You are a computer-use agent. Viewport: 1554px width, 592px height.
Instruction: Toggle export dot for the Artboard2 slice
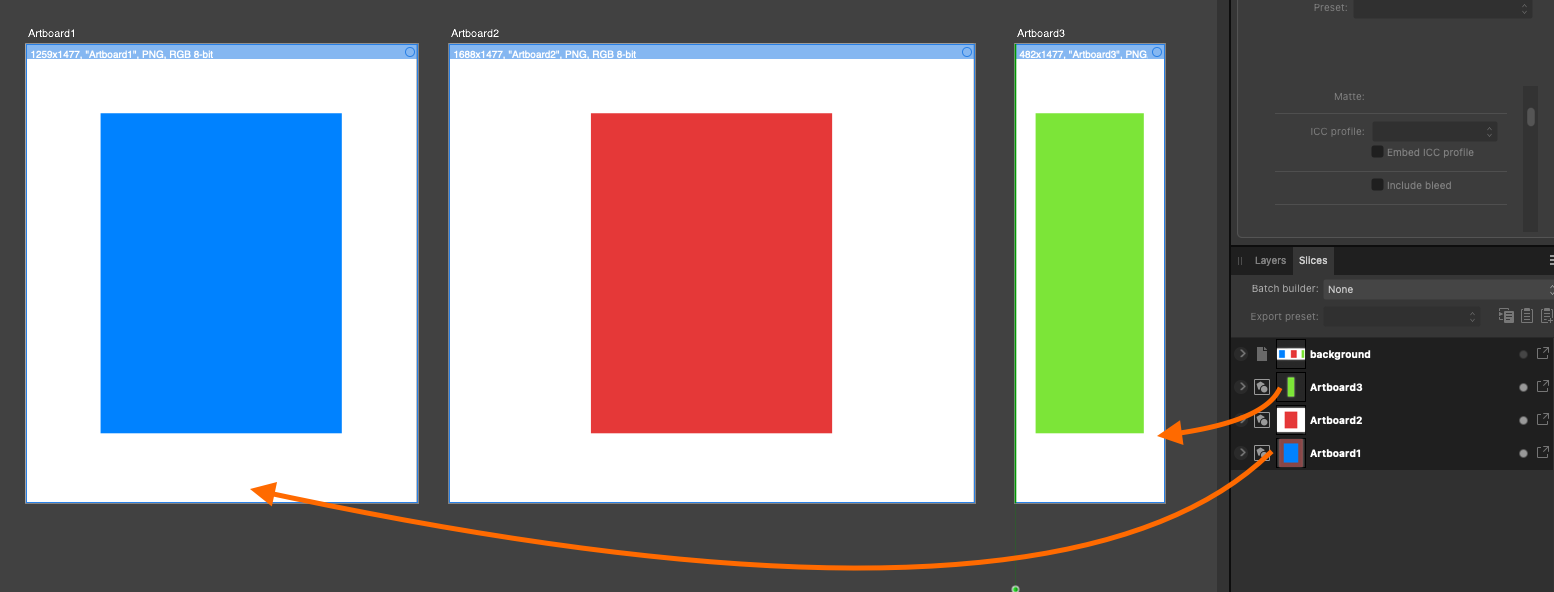[x=1523, y=420]
